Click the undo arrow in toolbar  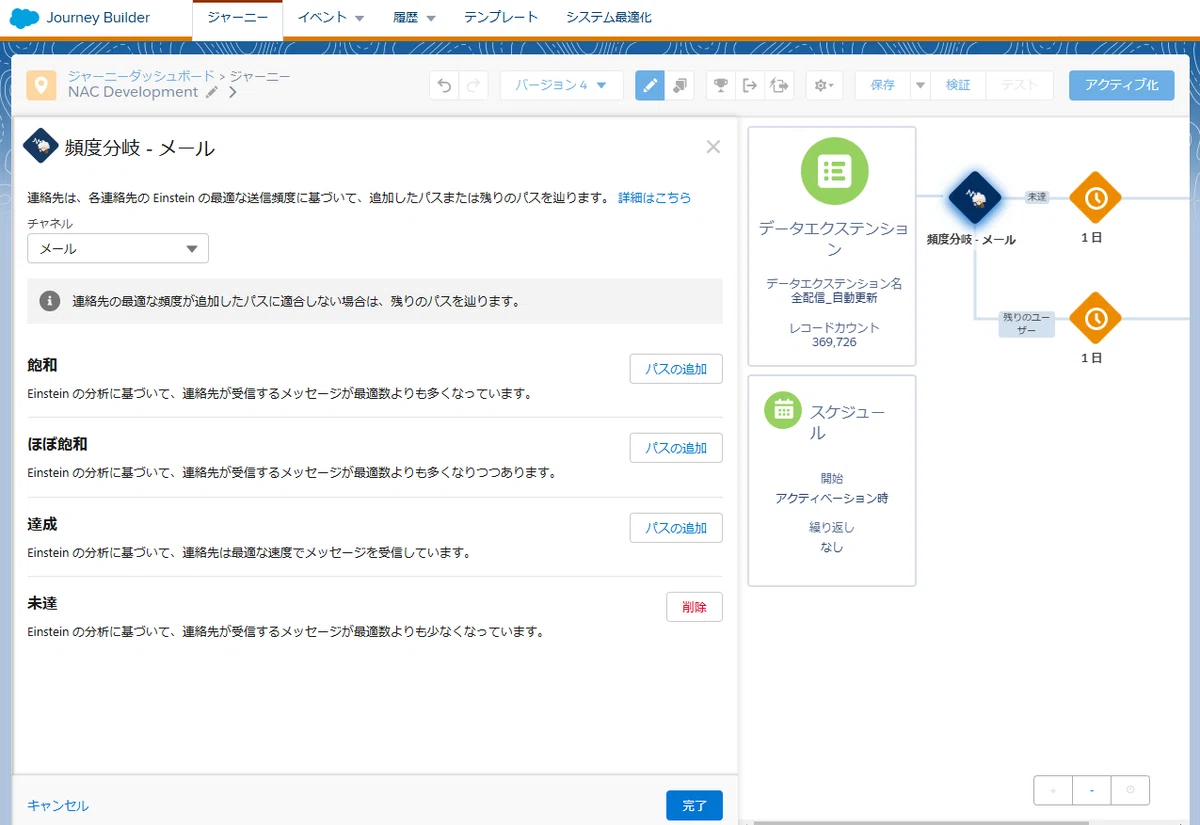[x=444, y=85]
